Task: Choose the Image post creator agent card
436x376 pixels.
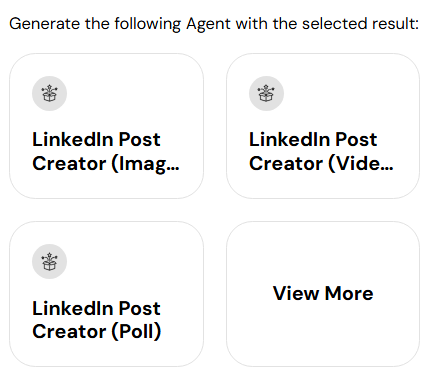Action: (106, 126)
